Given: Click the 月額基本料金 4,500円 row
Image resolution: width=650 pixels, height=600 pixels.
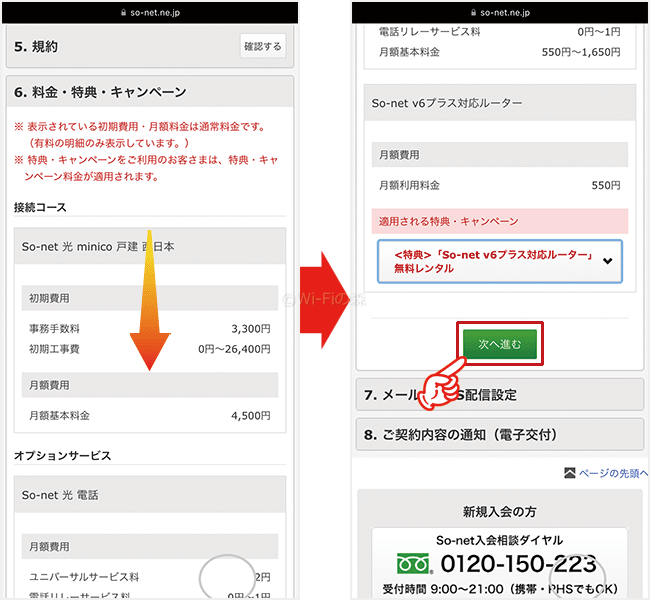Looking at the screenshot, I should tap(150, 415).
